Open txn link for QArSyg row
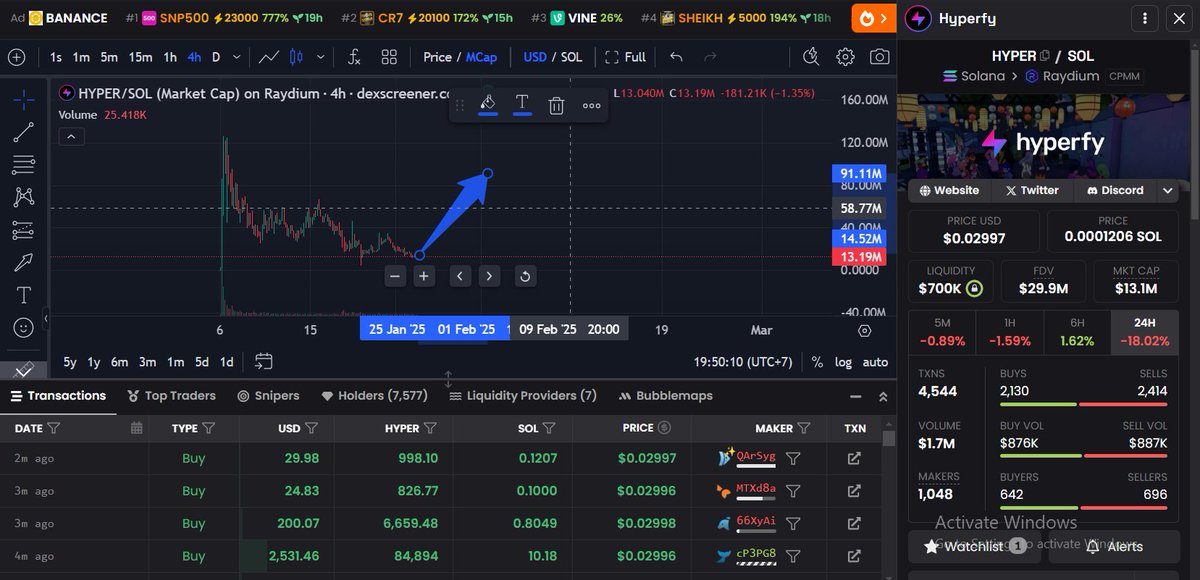 (854, 458)
